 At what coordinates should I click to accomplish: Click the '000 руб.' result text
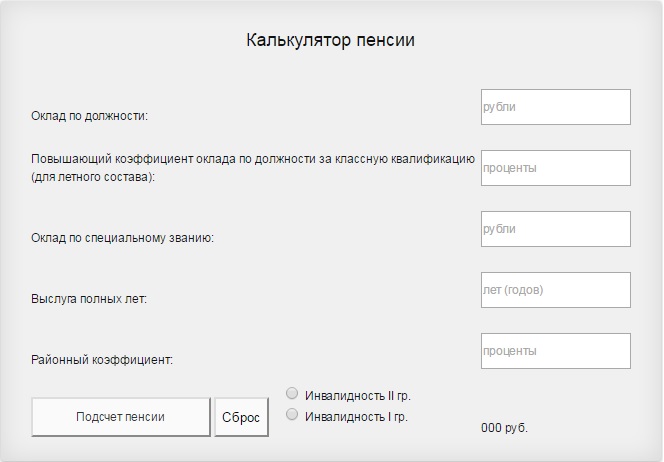point(504,428)
